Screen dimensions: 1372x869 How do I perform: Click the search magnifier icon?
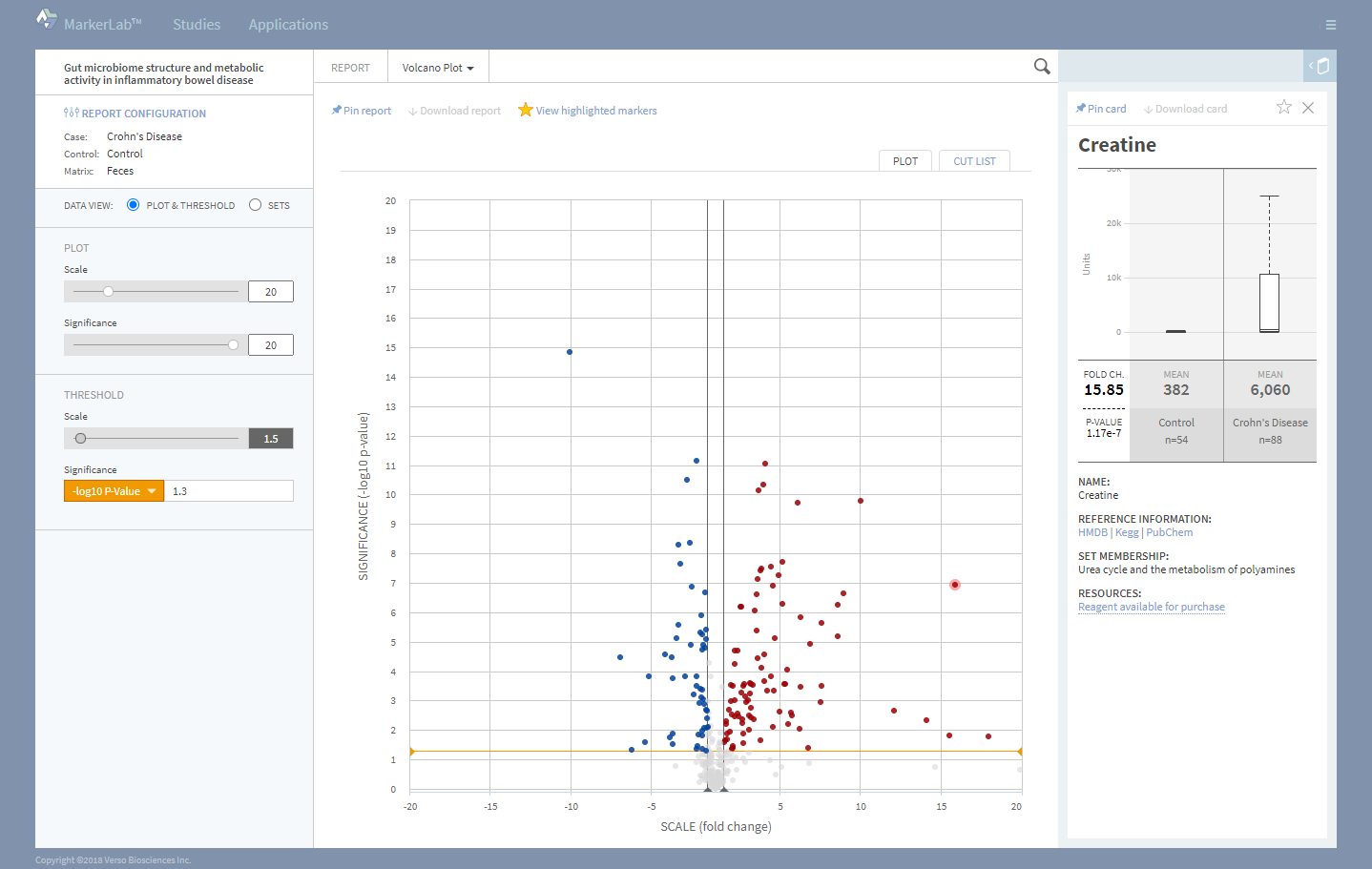tap(1041, 67)
